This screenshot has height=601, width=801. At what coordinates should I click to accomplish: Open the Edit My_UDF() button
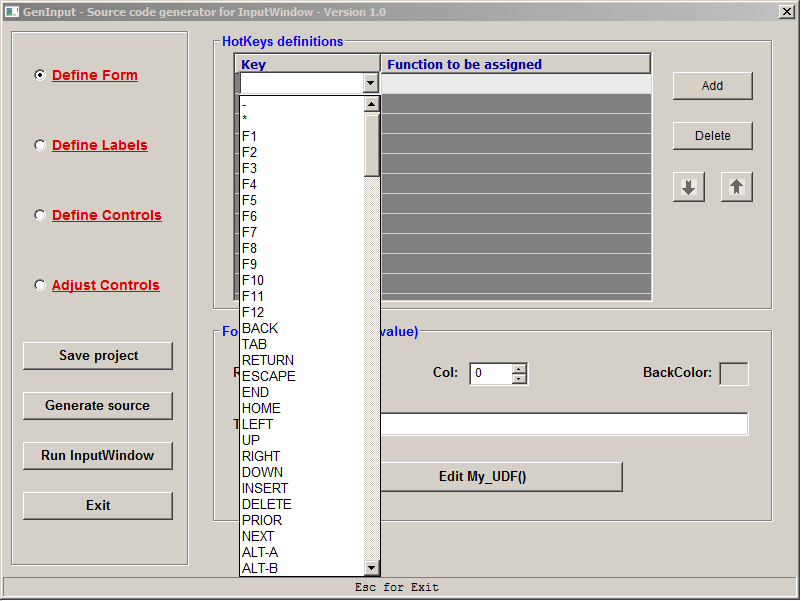482,477
